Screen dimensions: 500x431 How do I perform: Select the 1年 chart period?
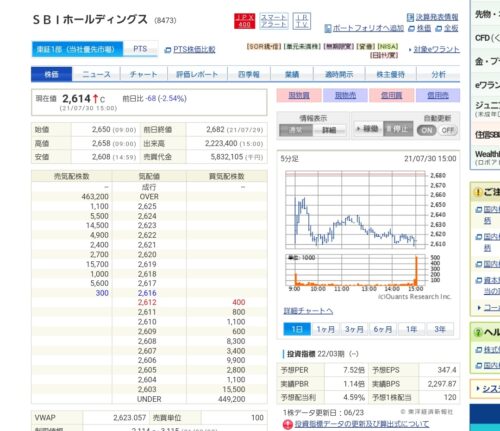(411, 329)
